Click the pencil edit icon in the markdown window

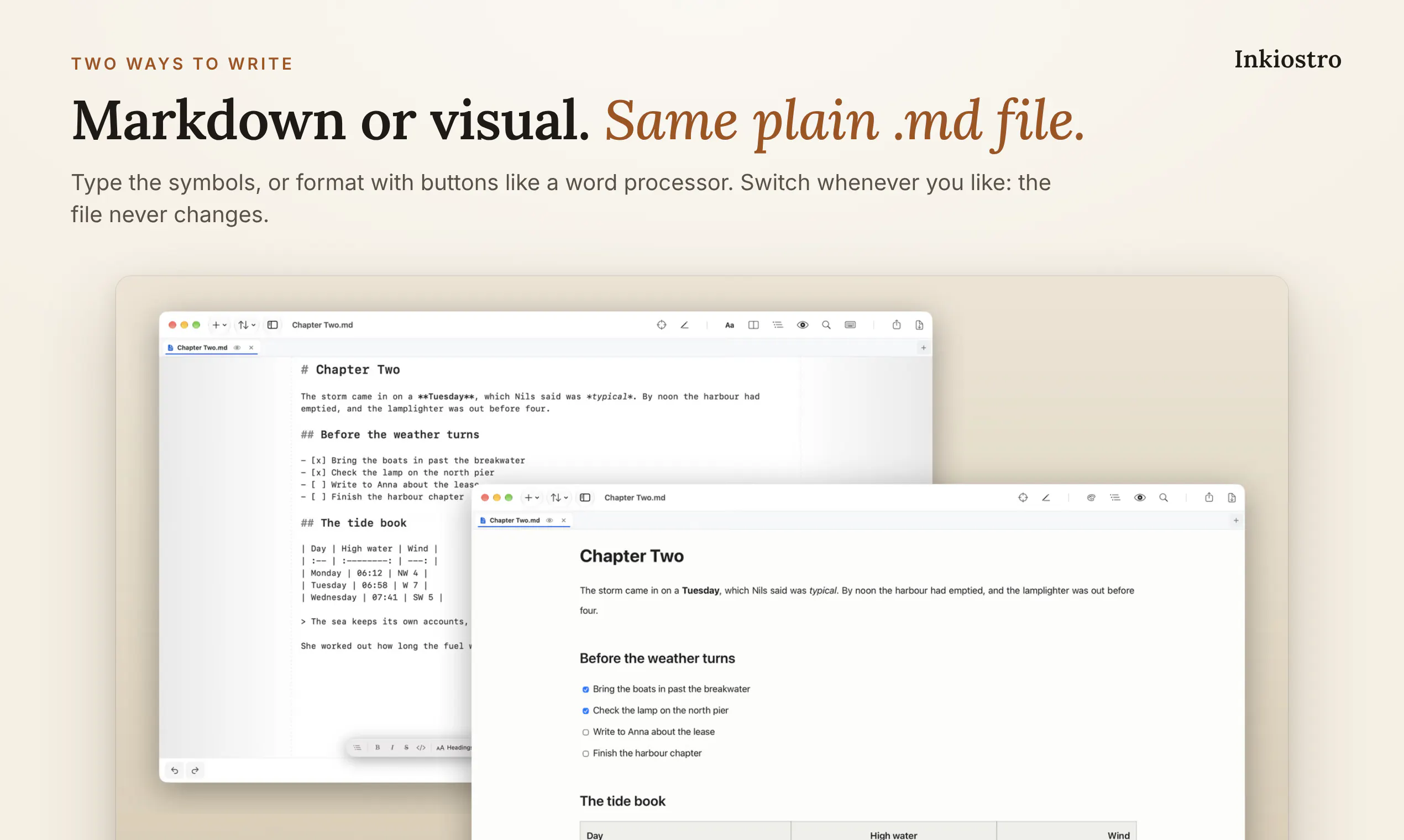(x=684, y=325)
